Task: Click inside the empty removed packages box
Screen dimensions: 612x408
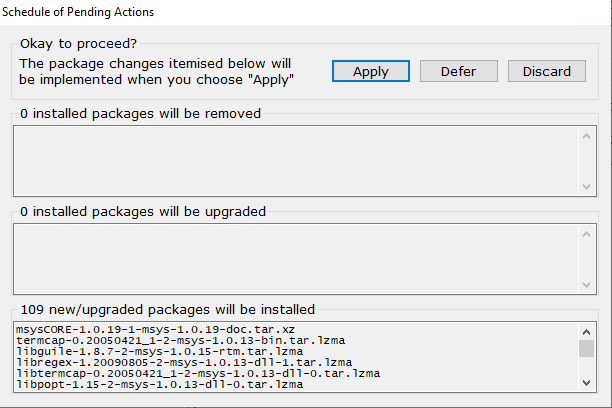Action: pyautogui.click(x=296, y=161)
